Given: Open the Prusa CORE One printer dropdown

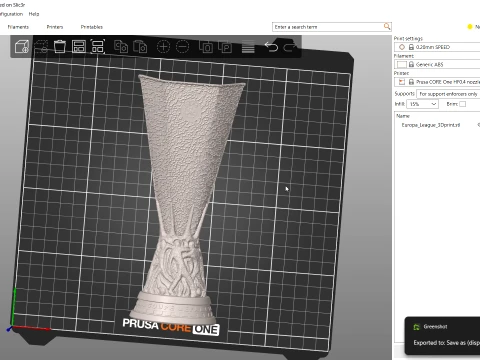Looking at the screenshot, I should click(437, 82).
